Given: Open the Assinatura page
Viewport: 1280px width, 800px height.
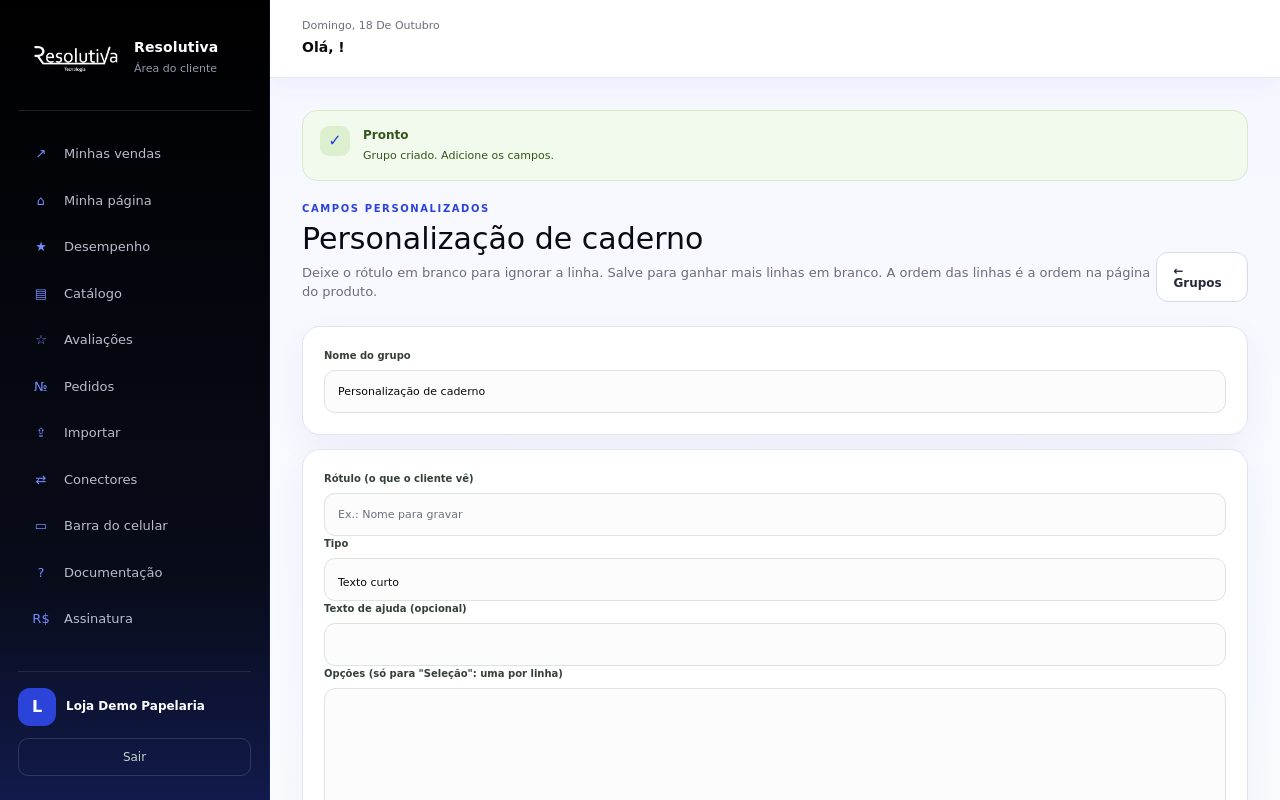Looking at the screenshot, I should click(x=134, y=619).
